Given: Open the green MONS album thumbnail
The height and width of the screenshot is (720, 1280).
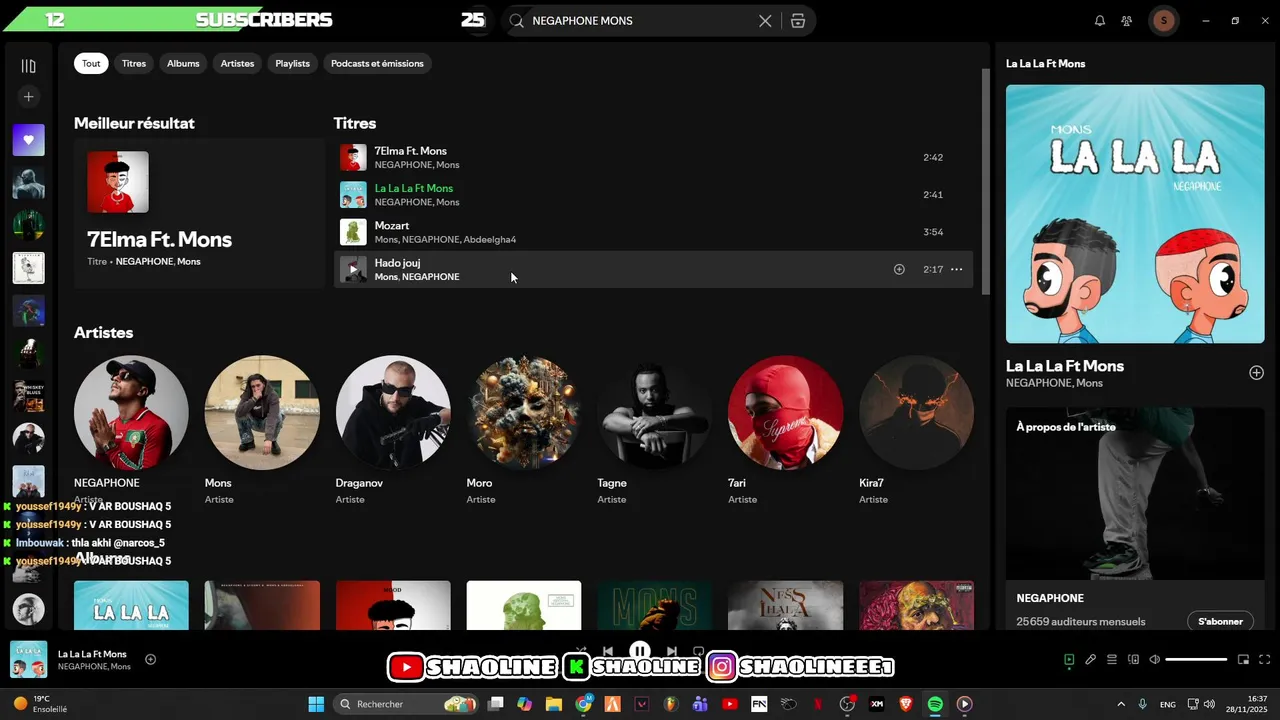Looking at the screenshot, I should pyautogui.click(x=655, y=605).
